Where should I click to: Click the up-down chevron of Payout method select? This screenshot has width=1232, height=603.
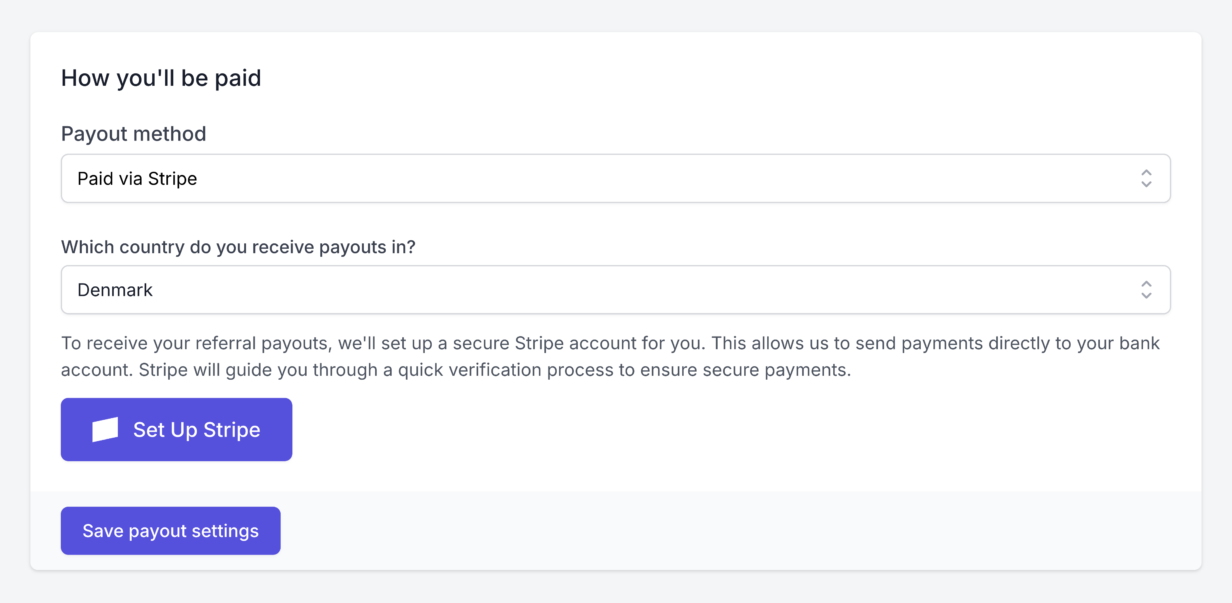click(1146, 178)
